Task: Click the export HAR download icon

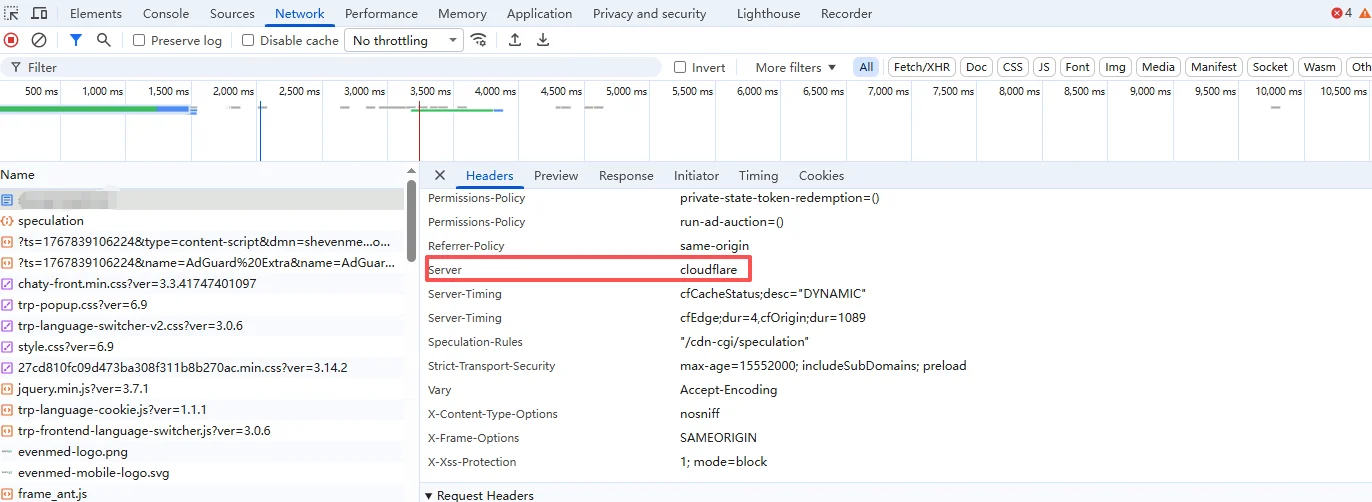Action: pos(543,40)
